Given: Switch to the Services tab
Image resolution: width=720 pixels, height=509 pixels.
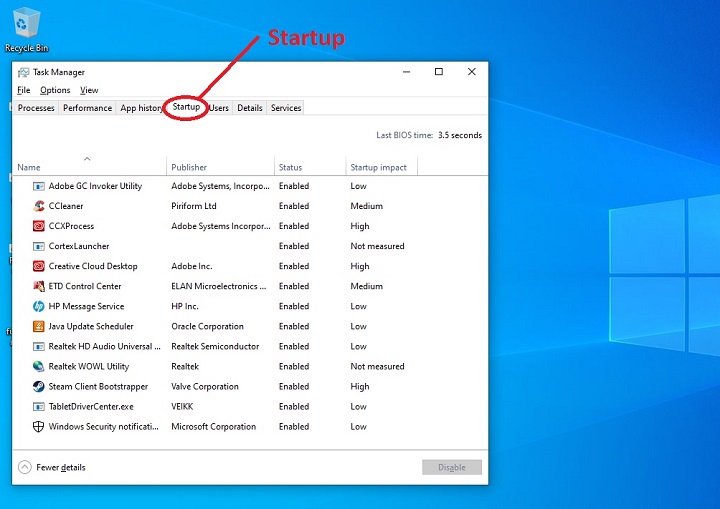Looking at the screenshot, I should [x=286, y=108].
